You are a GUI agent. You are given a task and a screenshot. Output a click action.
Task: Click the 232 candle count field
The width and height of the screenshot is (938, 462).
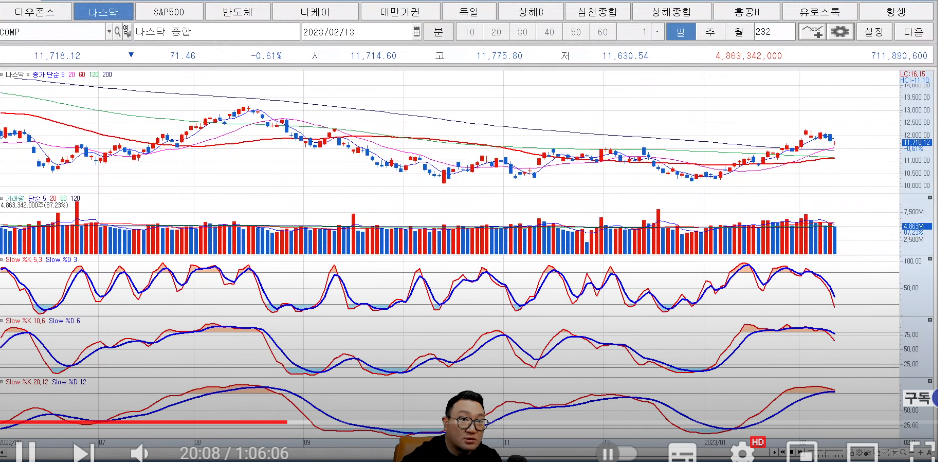pyautogui.click(x=774, y=32)
